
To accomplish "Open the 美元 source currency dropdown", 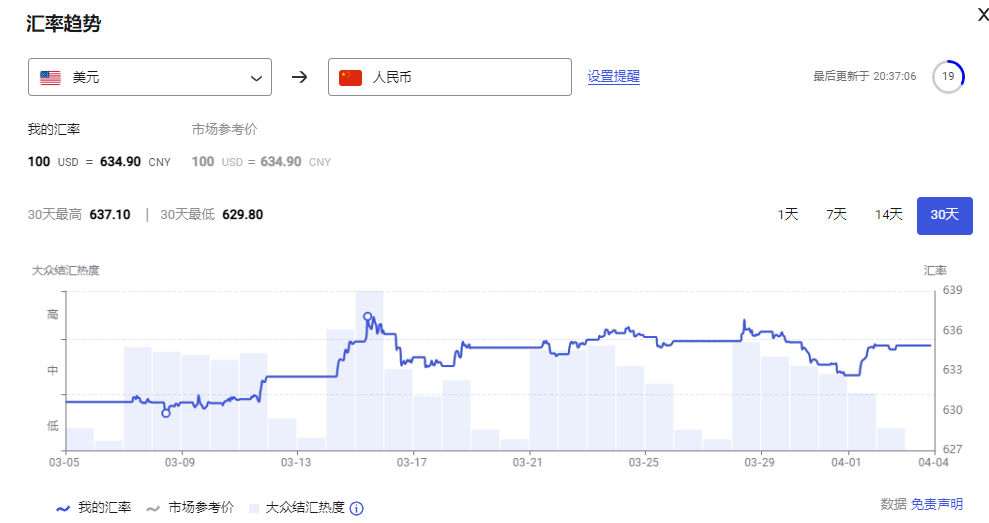I will tap(150, 77).
